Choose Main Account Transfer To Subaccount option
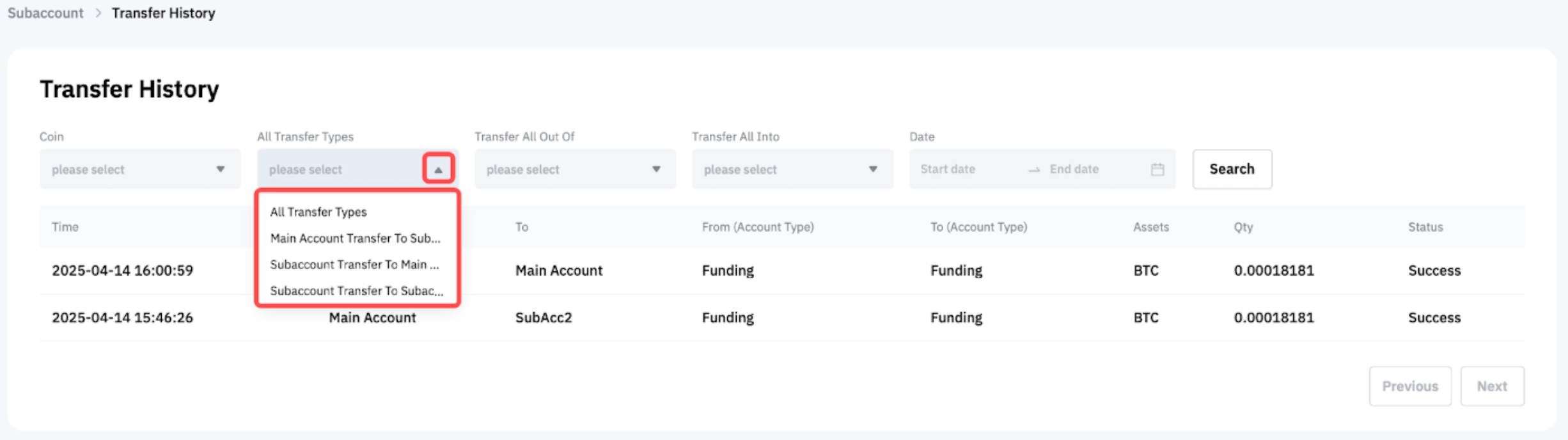1568x440 pixels. (355, 239)
